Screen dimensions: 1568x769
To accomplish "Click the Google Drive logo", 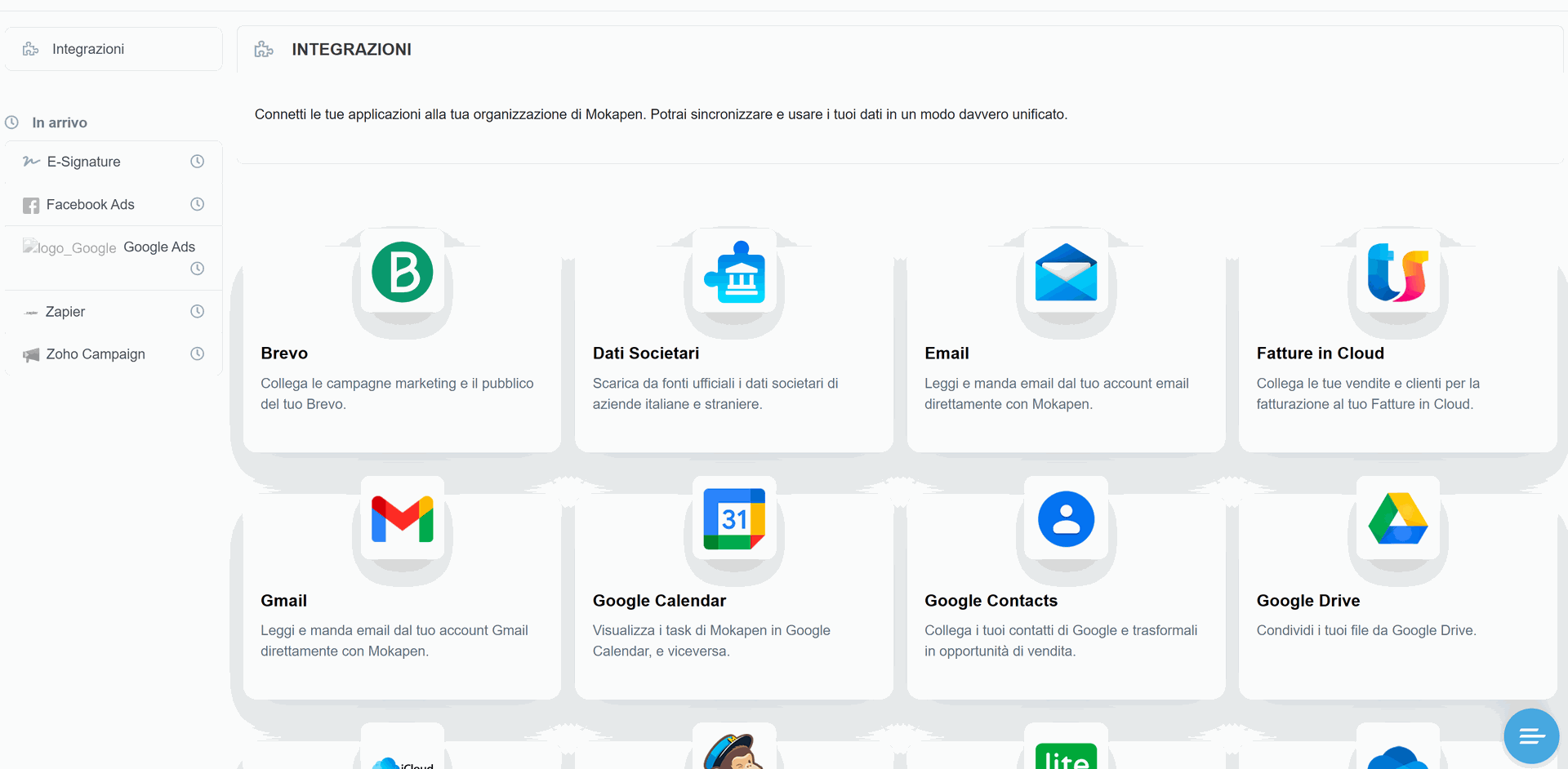I will click(x=1398, y=518).
